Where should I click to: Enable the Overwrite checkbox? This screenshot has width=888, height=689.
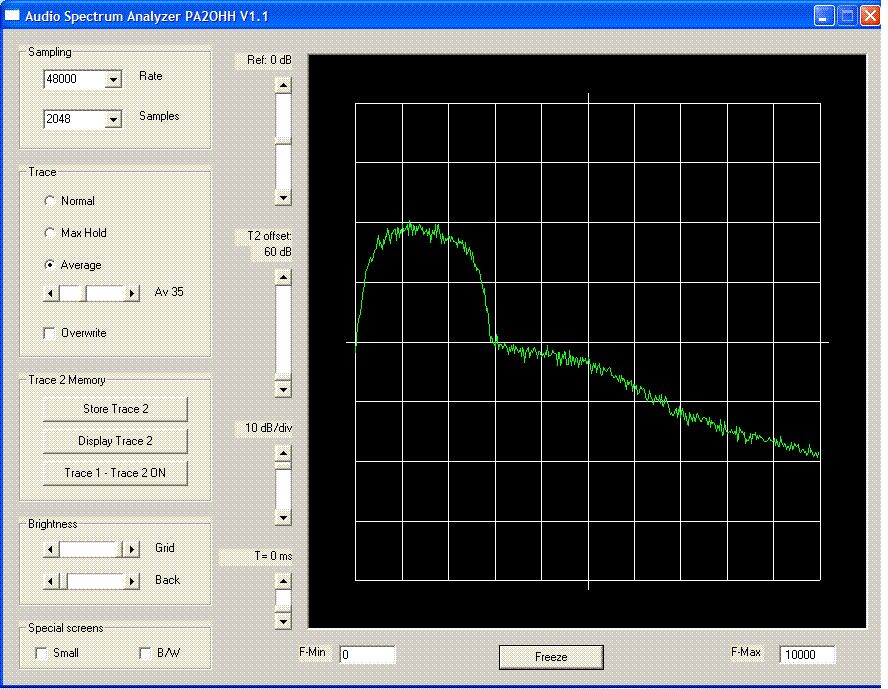tap(50, 333)
